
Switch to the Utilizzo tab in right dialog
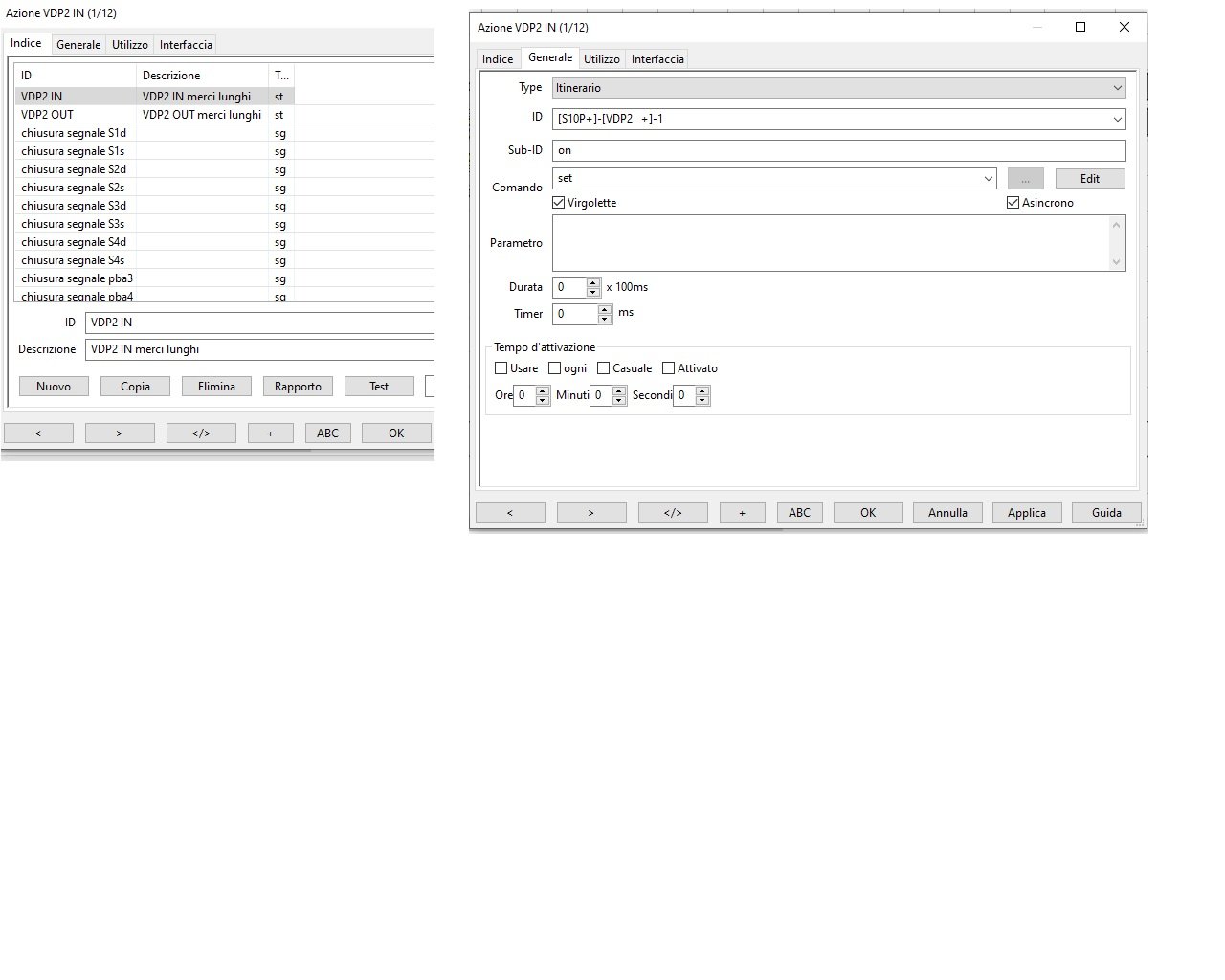602,59
